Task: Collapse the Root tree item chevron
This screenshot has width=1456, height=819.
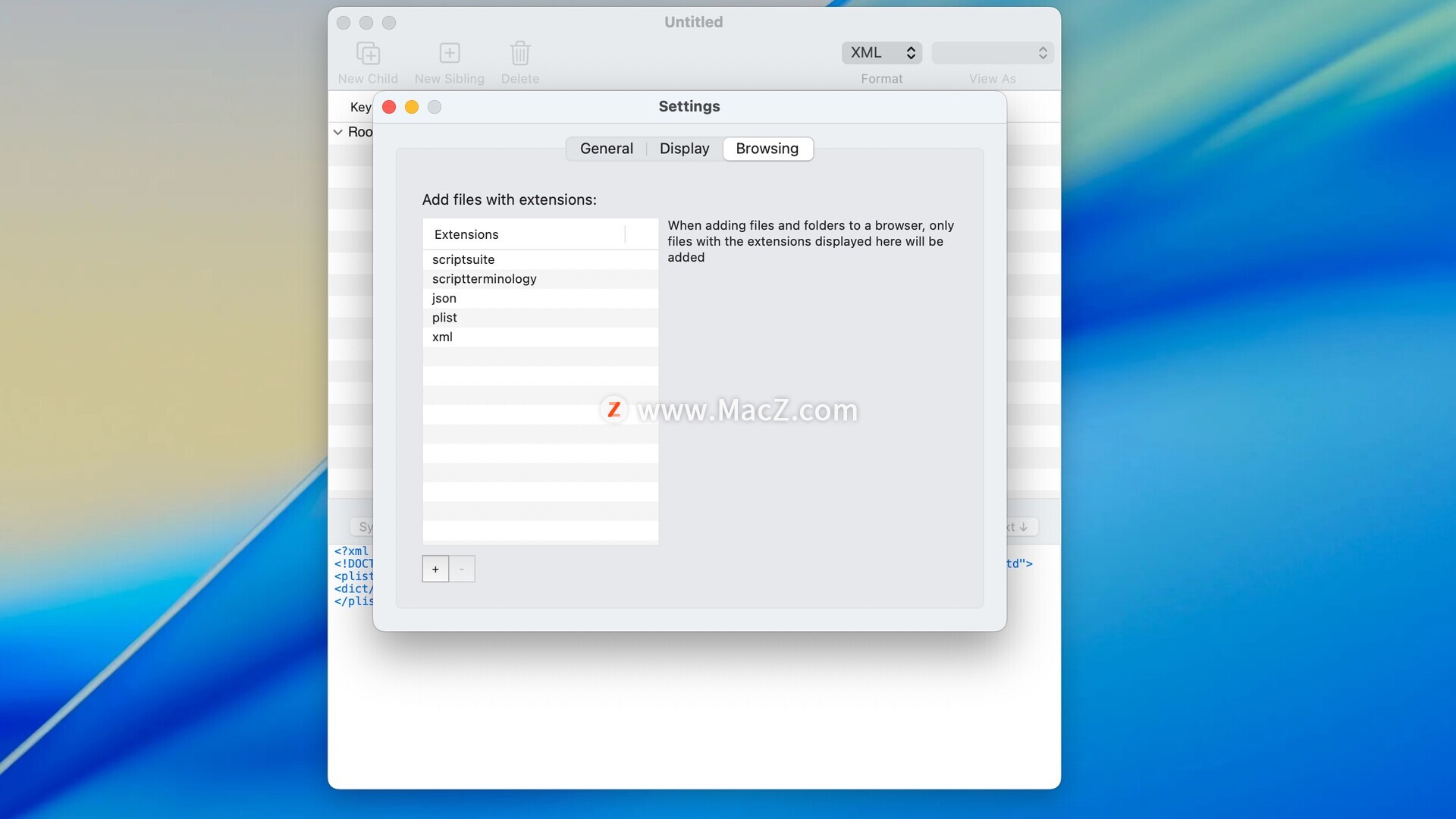Action: tap(337, 132)
